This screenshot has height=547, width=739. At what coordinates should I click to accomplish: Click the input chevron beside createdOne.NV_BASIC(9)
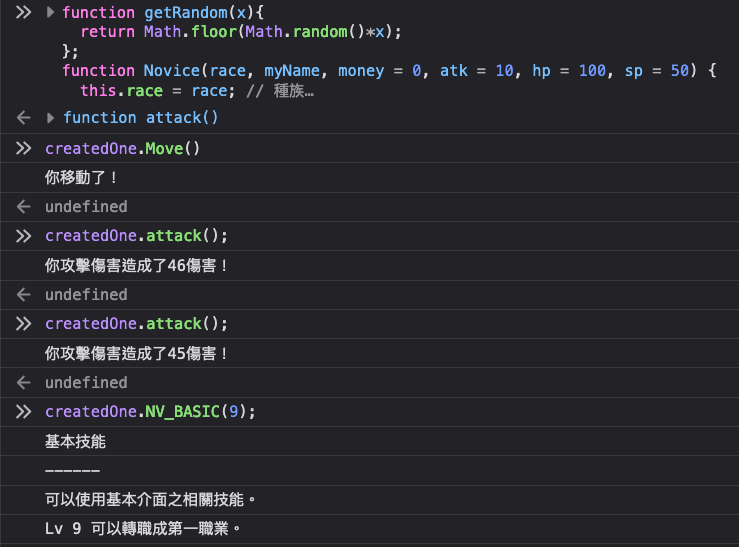click(x=23, y=412)
